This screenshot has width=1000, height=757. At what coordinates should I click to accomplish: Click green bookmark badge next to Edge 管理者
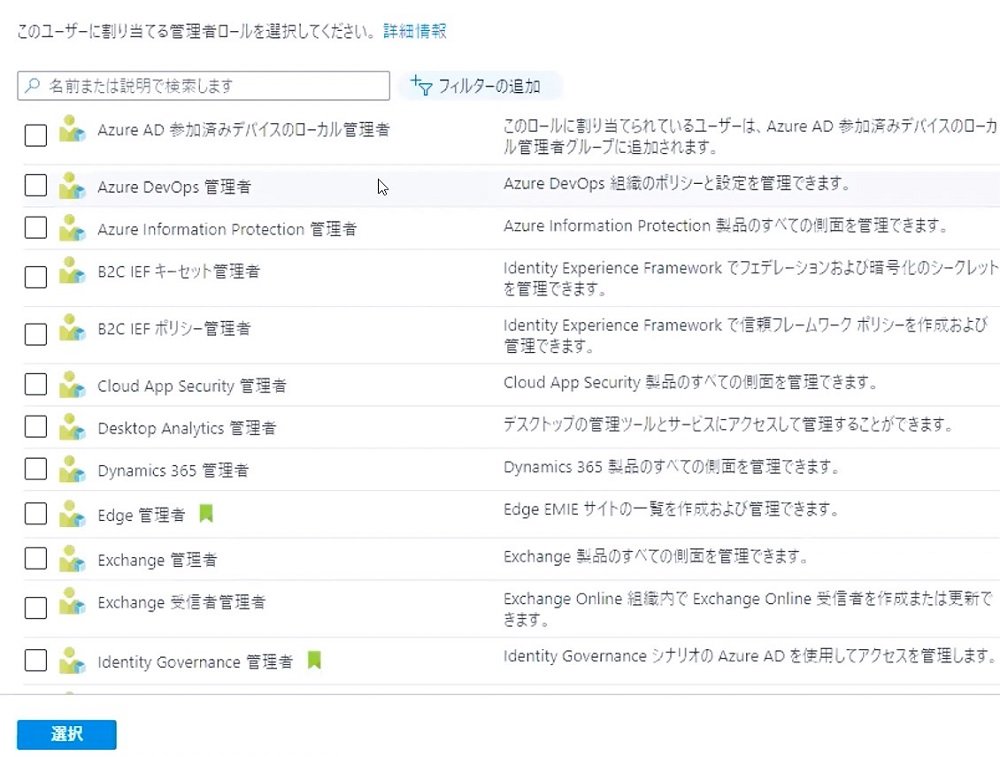(x=206, y=513)
